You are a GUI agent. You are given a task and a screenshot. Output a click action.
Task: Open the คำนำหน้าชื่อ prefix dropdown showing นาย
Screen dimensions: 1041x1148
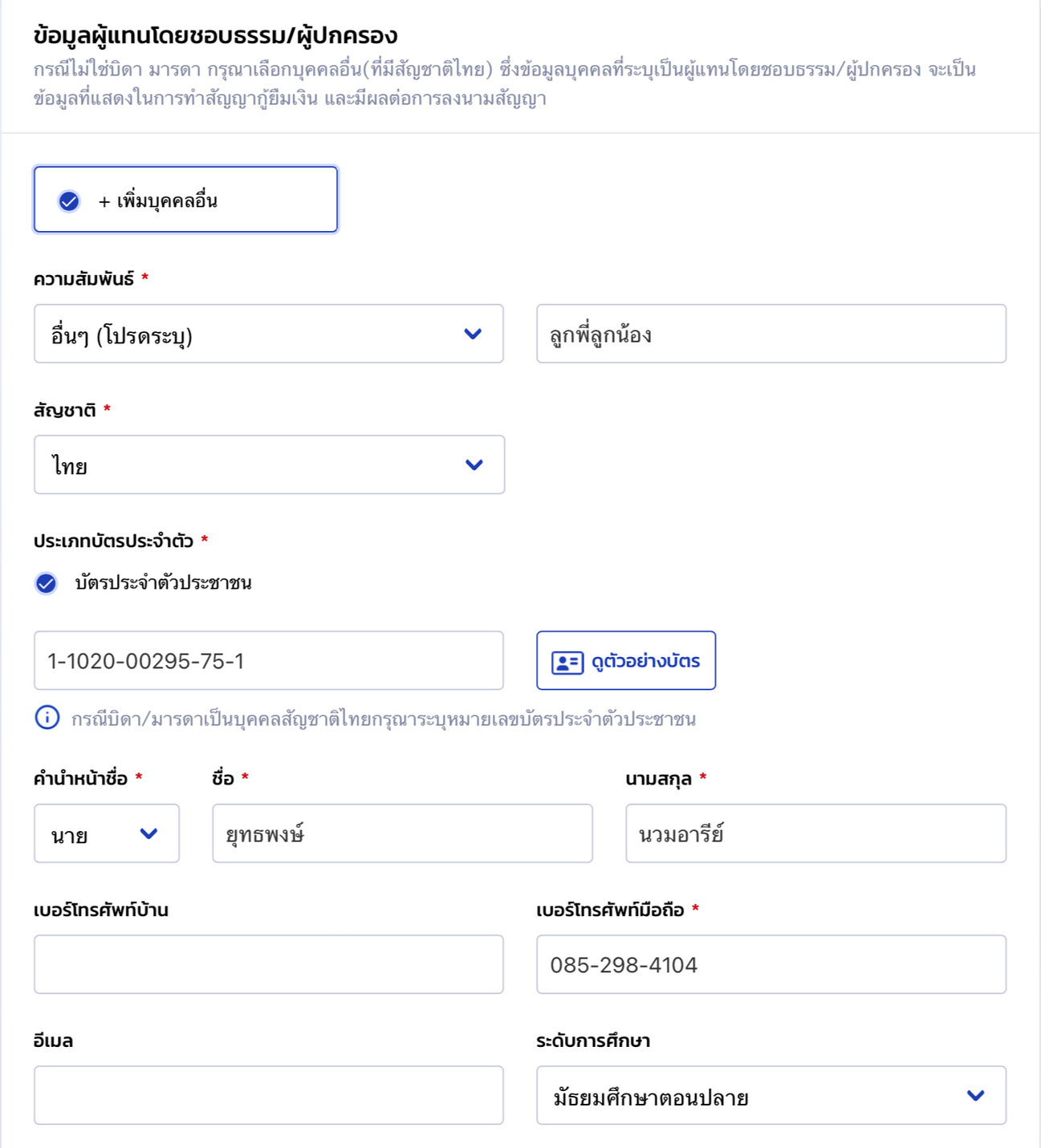pyautogui.click(x=106, y=834)
